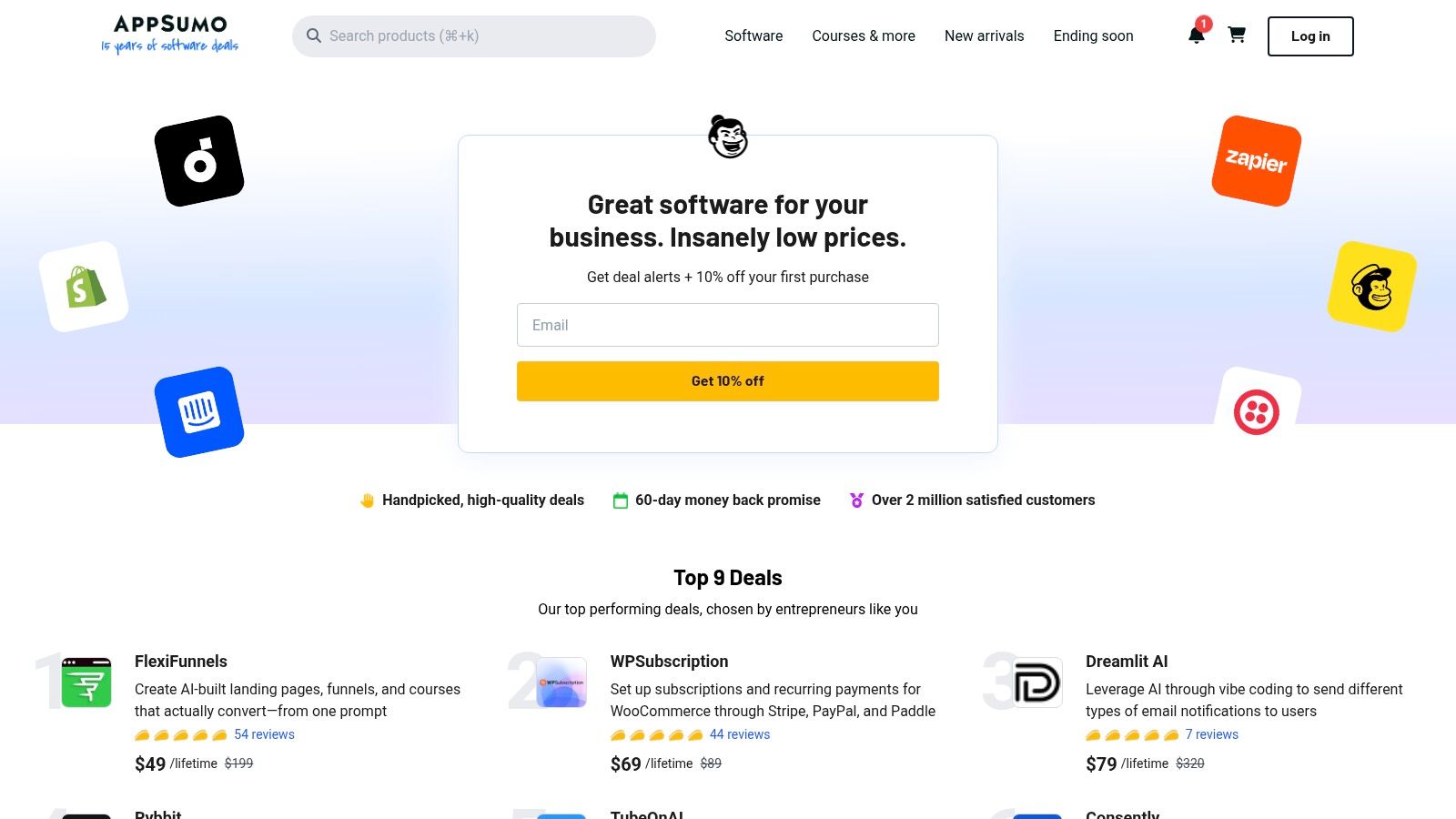Click the Email input field
This screenshot has width=1456, height=819.
727,325
